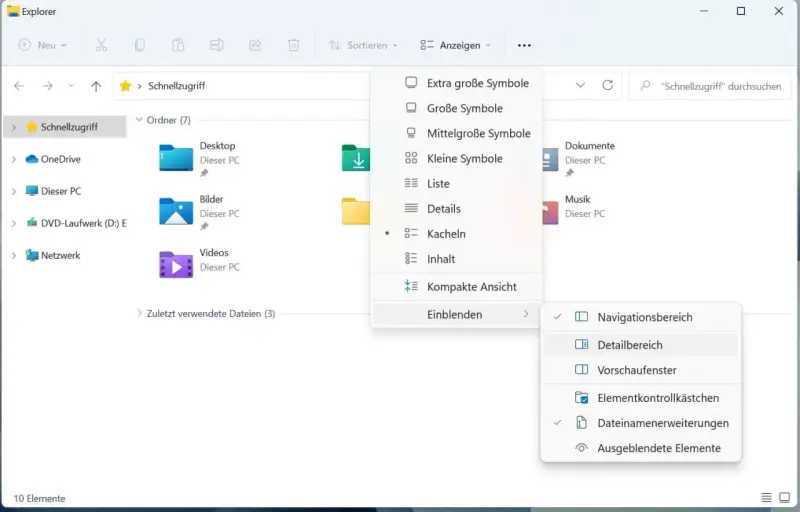Choose Liste view
The height and width of the screenshot is (512, 800).
click(456, 183)
